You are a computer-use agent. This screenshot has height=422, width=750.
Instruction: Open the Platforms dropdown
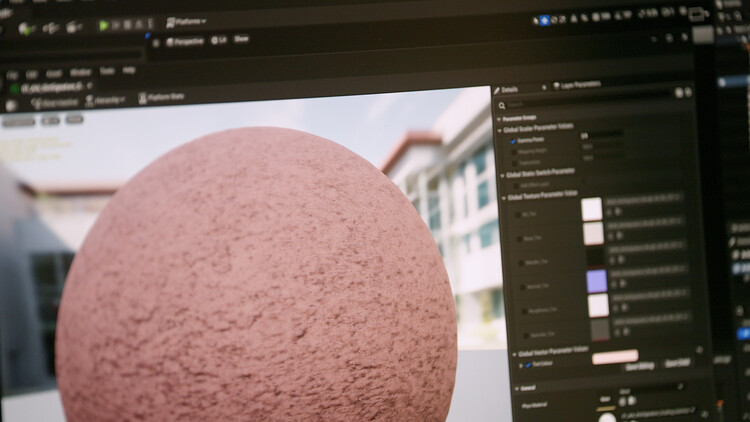[x=186, y=22]
